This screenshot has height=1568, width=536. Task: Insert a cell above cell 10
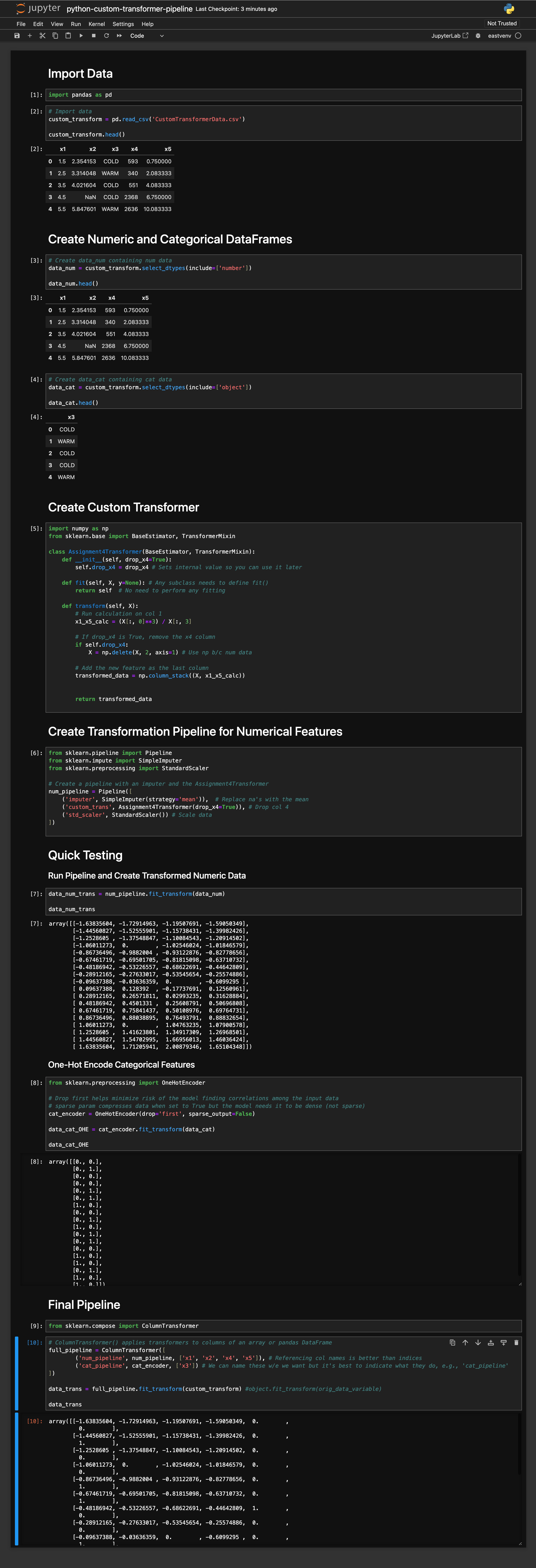coord(491,1343)
